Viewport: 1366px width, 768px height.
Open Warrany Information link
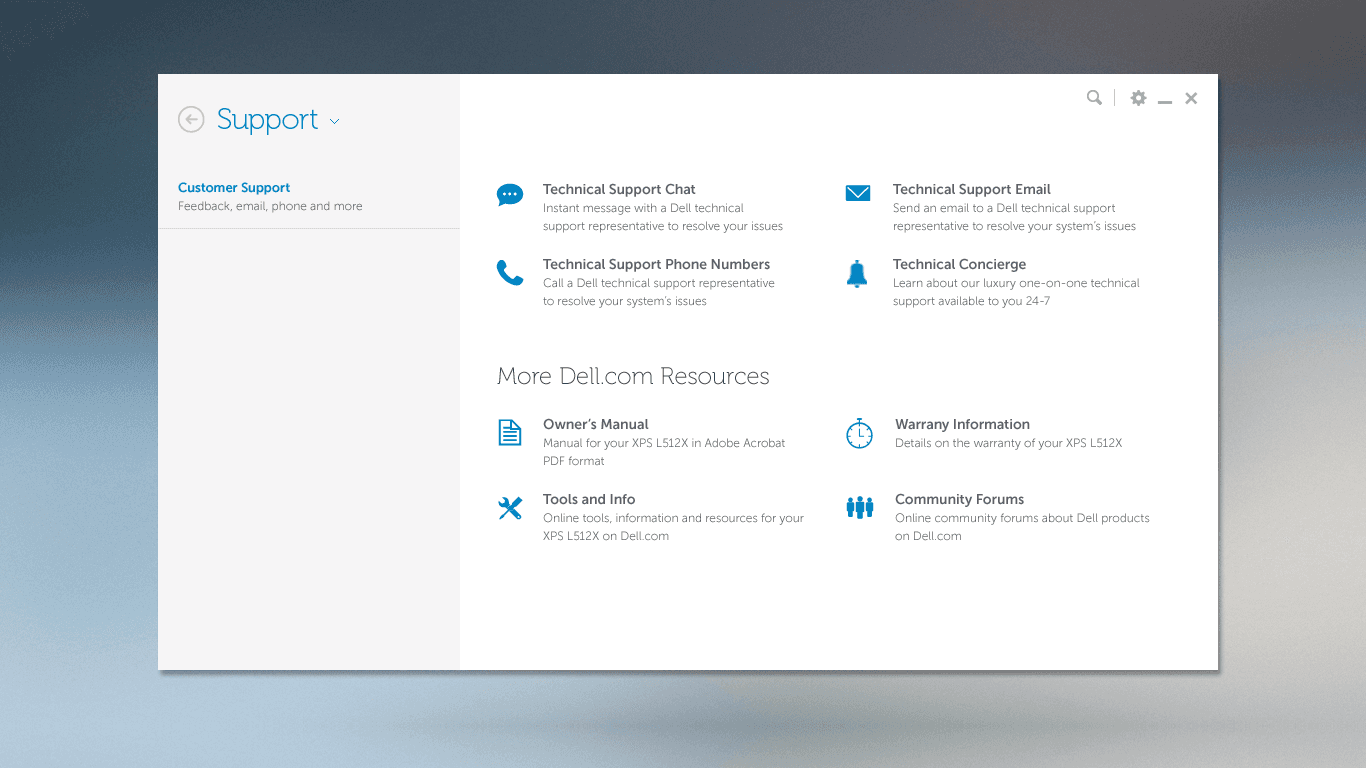coord(962,424)
